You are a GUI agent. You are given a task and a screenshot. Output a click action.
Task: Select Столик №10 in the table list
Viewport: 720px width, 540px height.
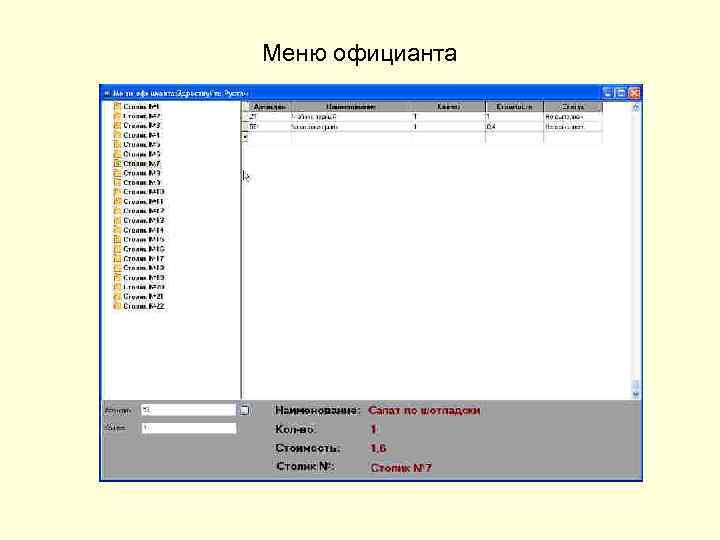pyautogui.click(x=144, y=192)
